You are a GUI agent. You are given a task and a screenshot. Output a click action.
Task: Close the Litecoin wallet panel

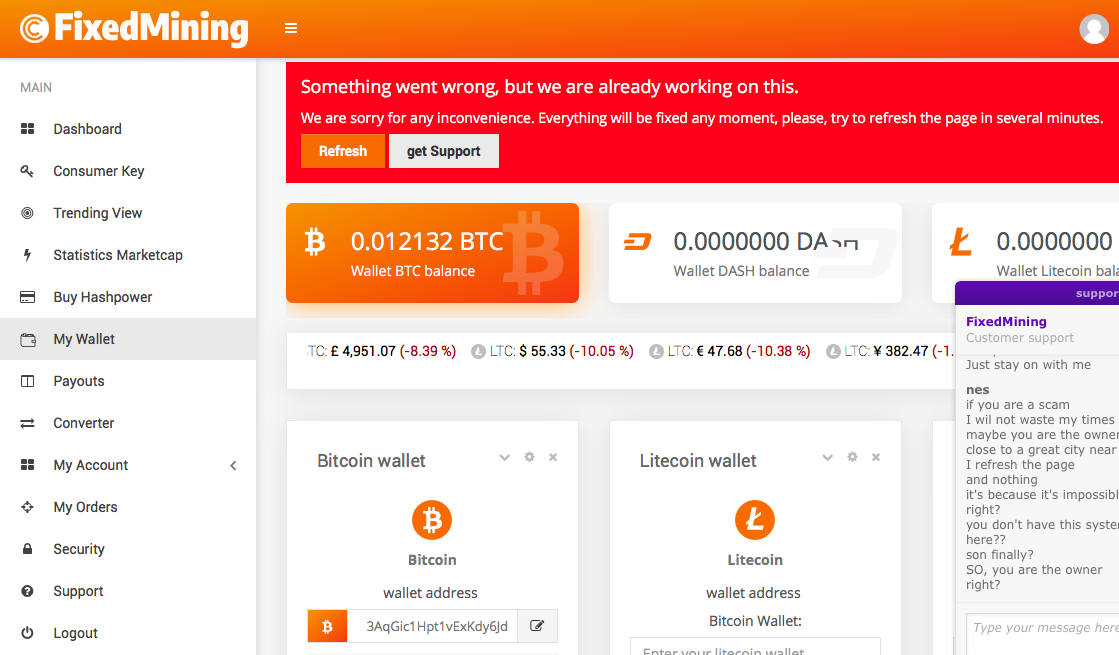876,457
